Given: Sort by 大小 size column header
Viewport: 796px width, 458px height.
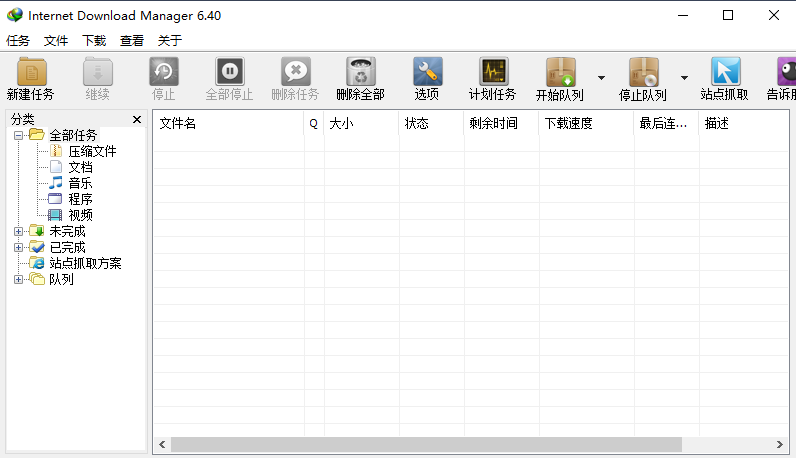Looking at the screenshot, I should pyautogui.click(x=361, y=123).
